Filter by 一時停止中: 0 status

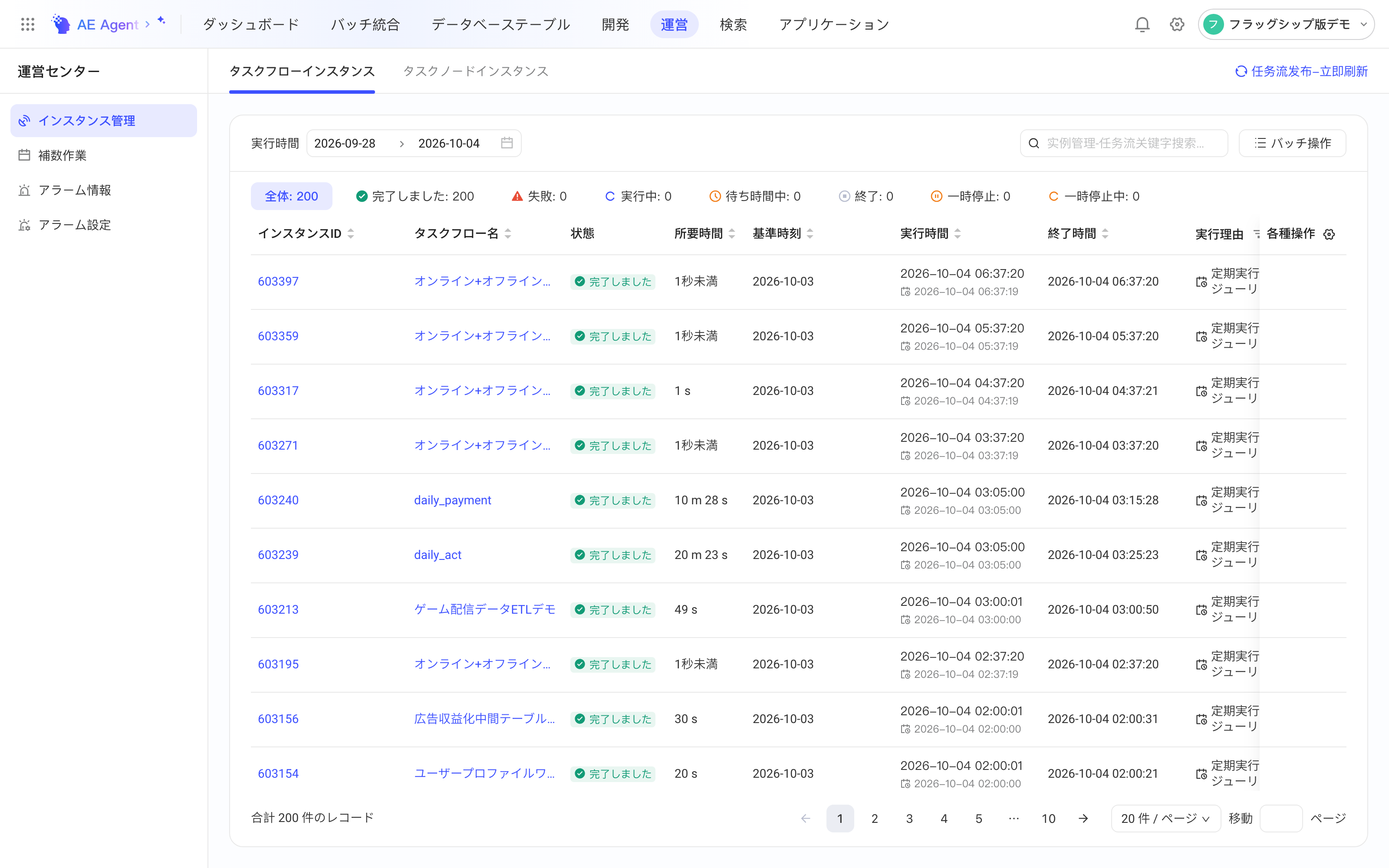(1093, 196)
